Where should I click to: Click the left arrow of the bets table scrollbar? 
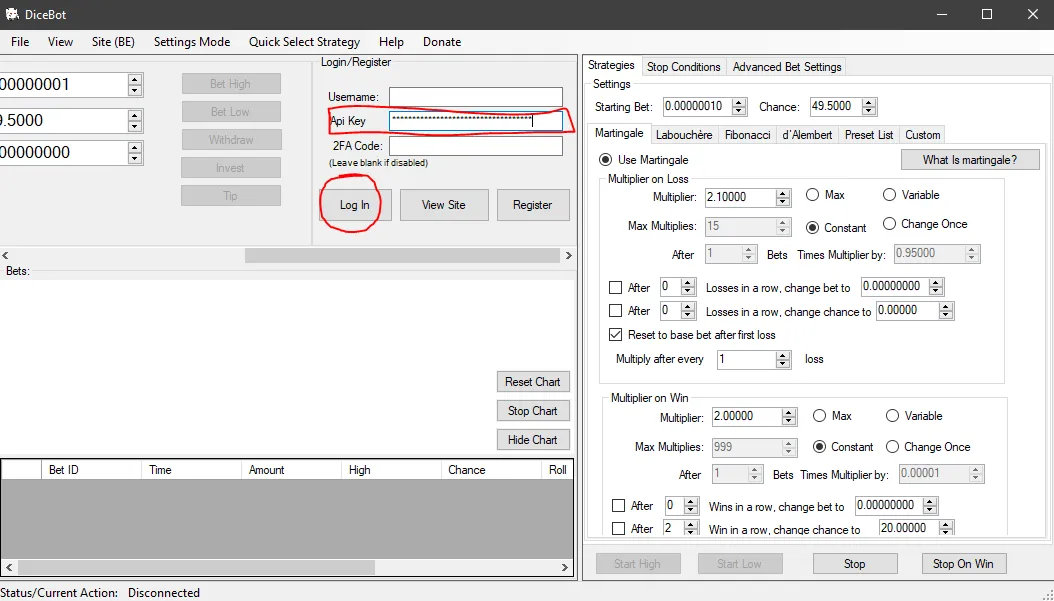click(9, 567)
